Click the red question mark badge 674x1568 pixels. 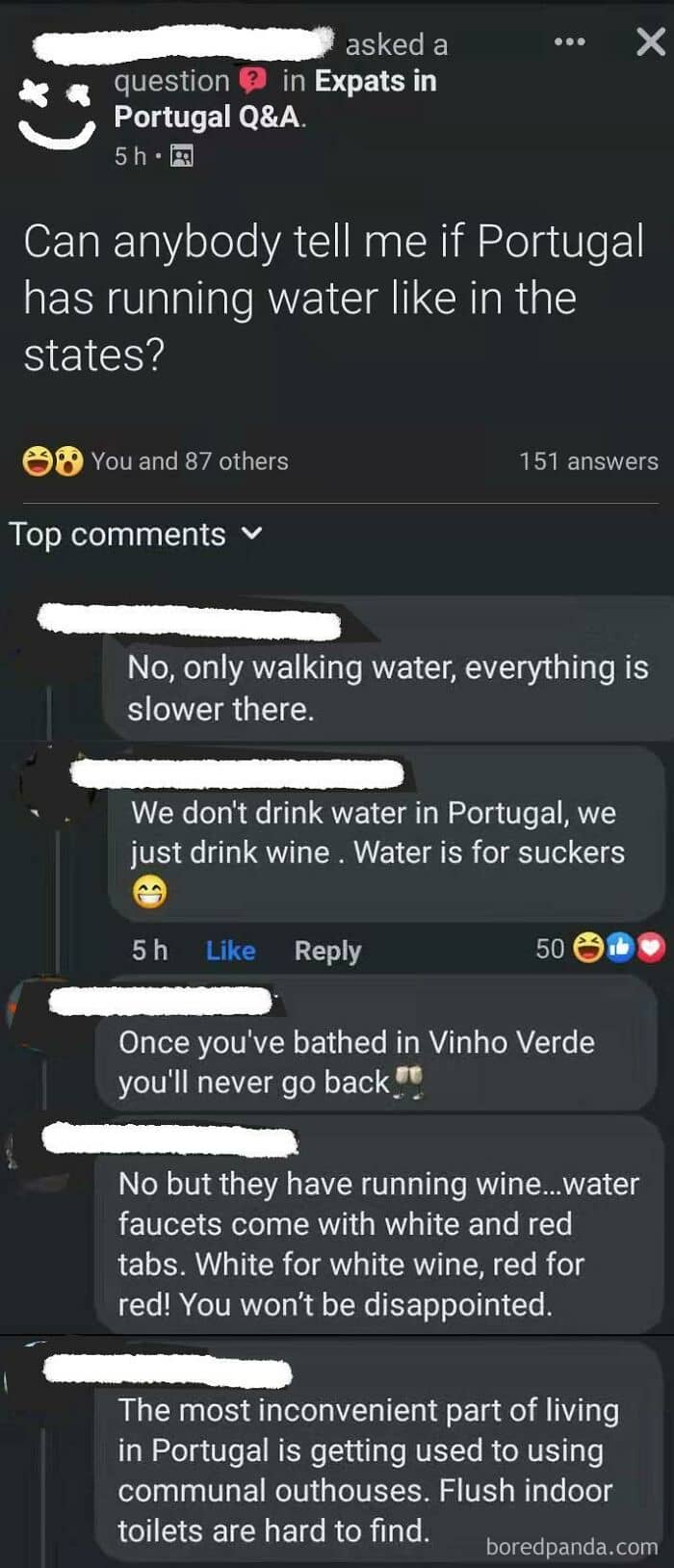point(252,80)
